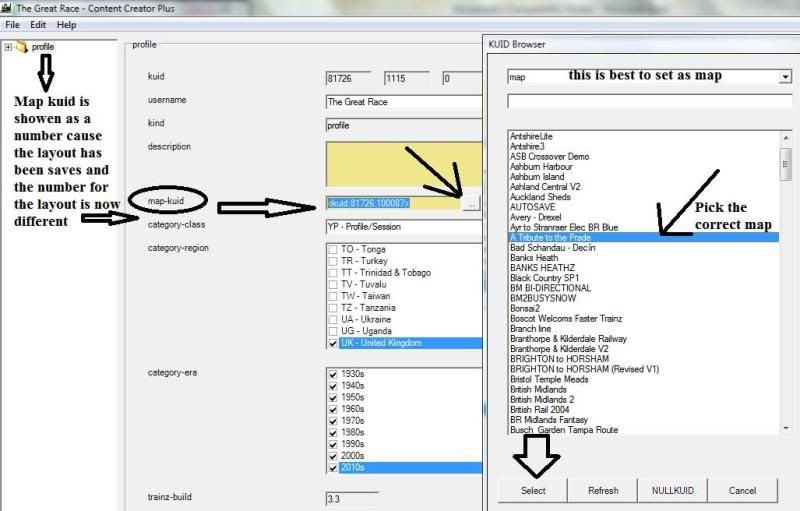The width and height of the screenshot is (800, 511).
Task: Open the Help menu
Action: point(66,24)
